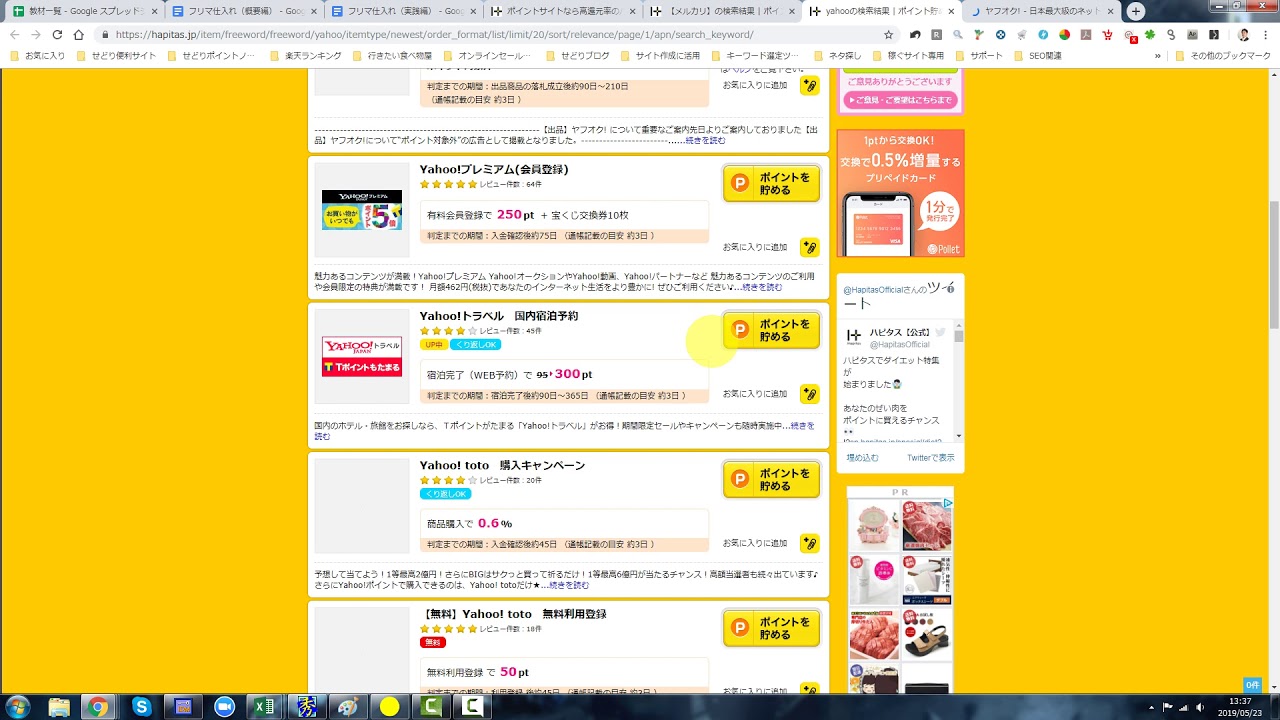This screenshot has height=720, width=1280.
Task: Open SEO関連 bookmark folder
Action: click(x=1038, y=56)
